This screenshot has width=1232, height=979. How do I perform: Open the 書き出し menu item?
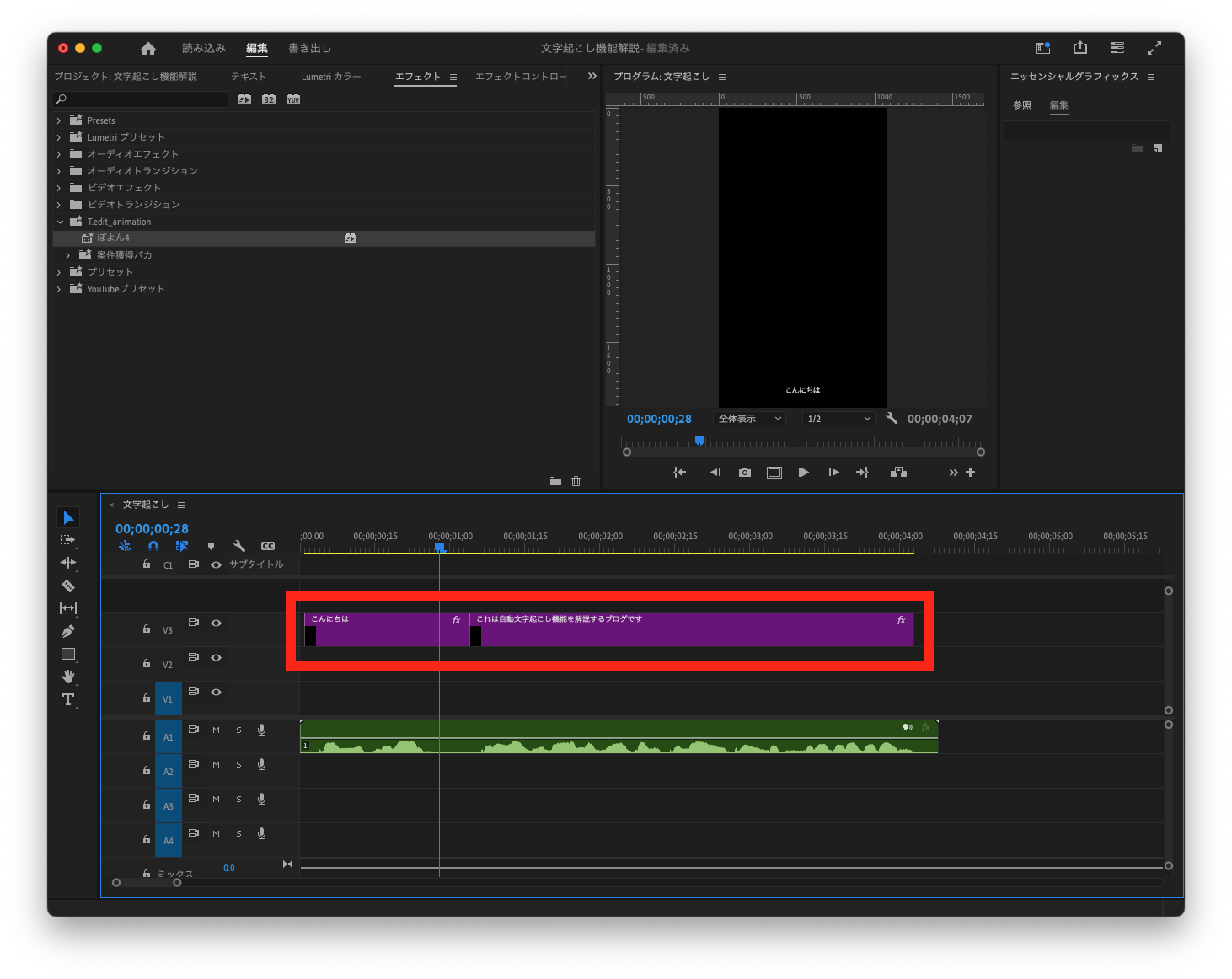(310, 48)
